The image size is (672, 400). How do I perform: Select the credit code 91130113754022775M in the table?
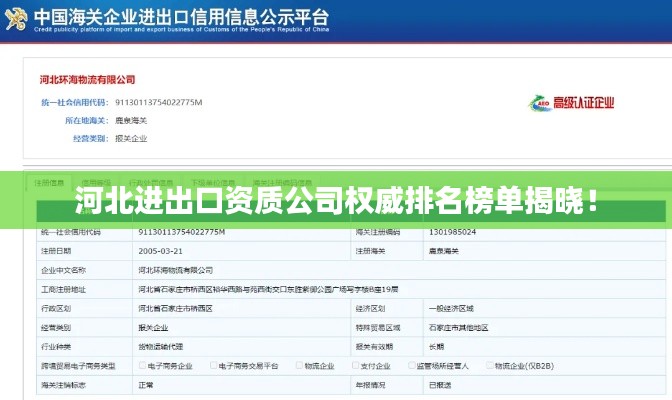[182, 232]
